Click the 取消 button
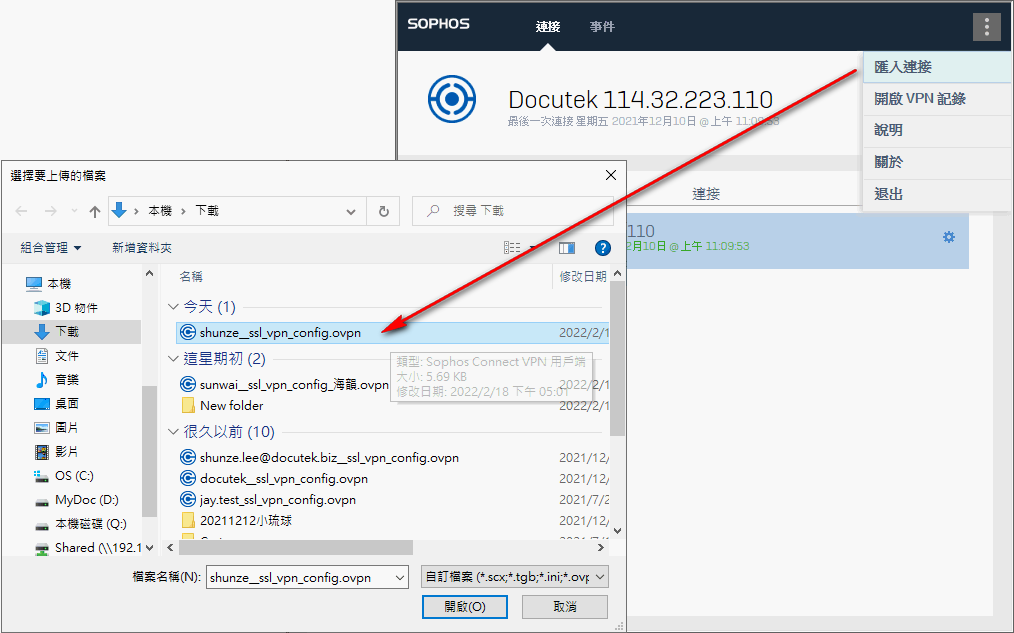The height and width of the screenshot is (633, 1014). click(565, 606)
